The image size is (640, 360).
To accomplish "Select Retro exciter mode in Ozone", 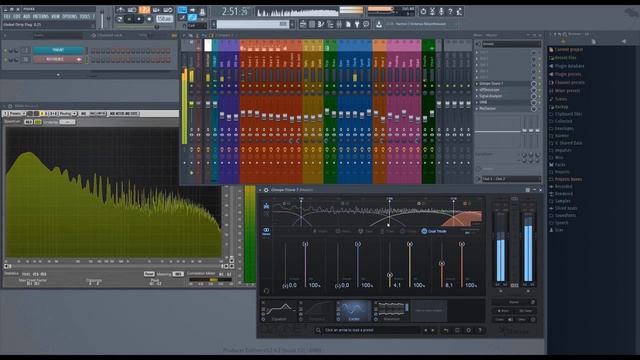I will [x=343, y=231].
